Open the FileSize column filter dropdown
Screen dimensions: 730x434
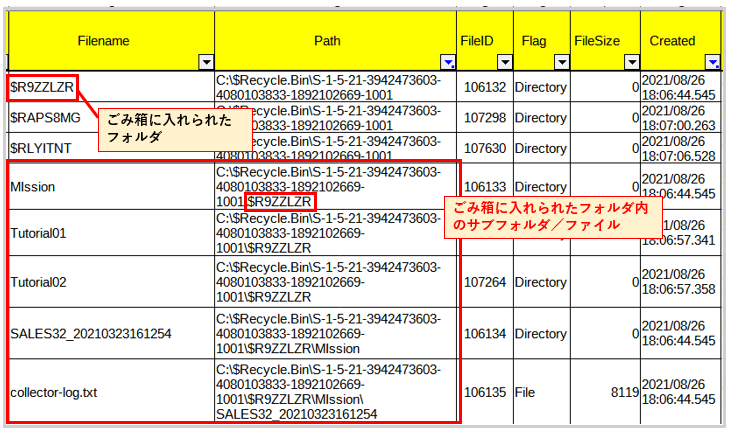click(632, 62)
